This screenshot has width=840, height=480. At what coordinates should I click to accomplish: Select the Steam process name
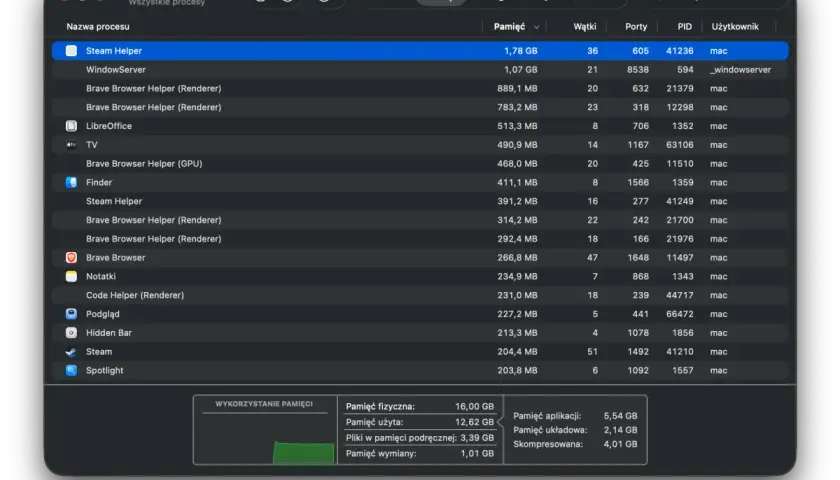[99, 351]
